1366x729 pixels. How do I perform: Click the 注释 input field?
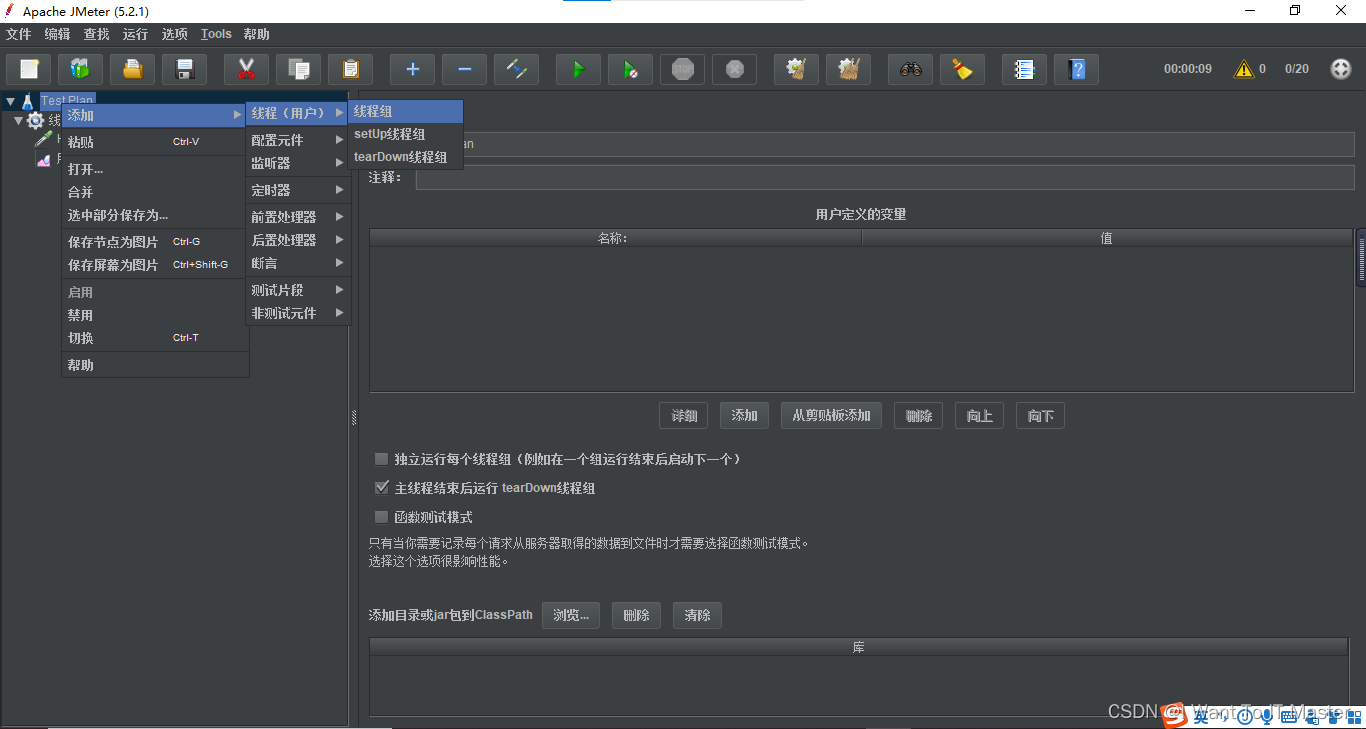tap(885, 177)
